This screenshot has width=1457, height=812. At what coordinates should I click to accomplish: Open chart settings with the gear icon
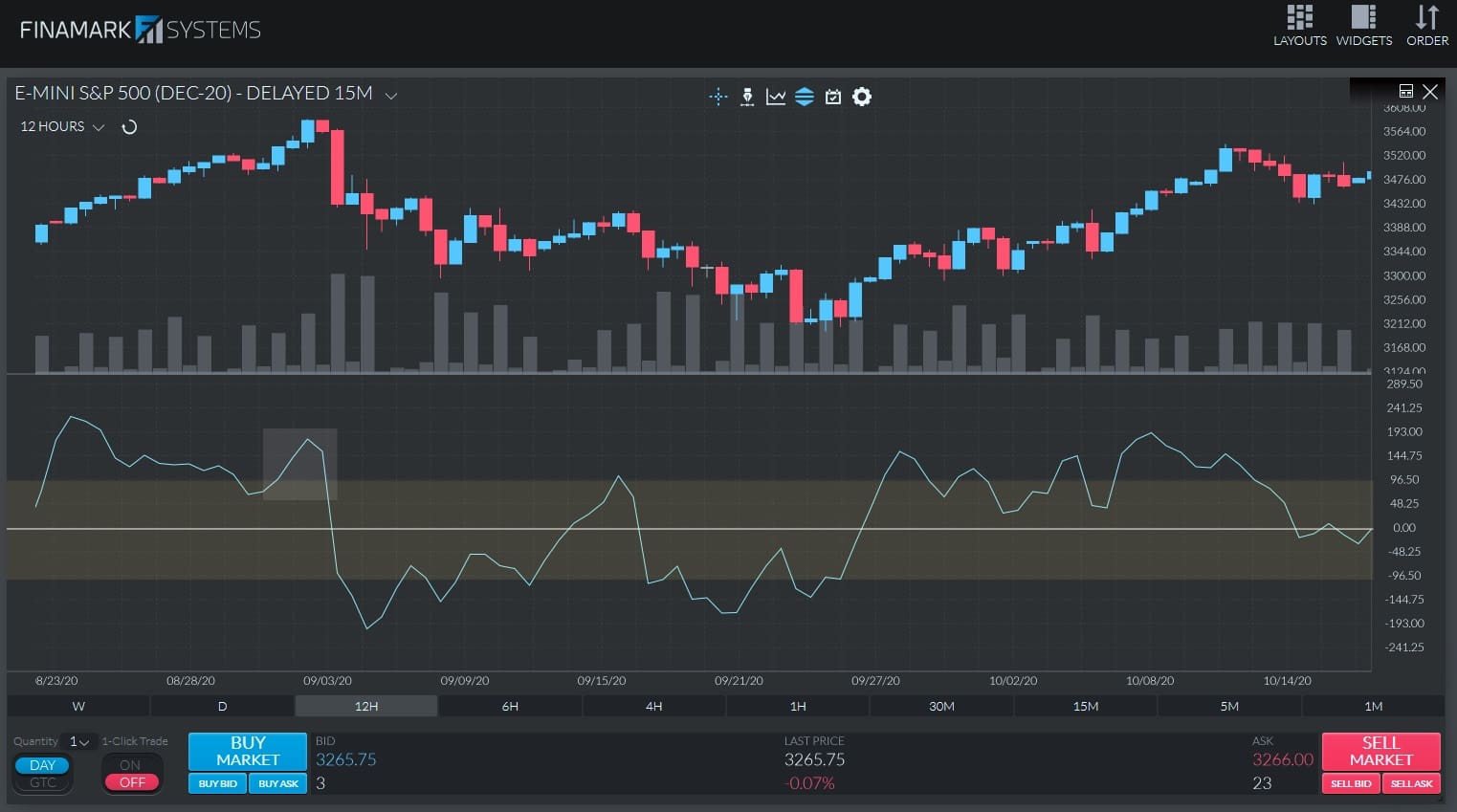click(861, 96)
